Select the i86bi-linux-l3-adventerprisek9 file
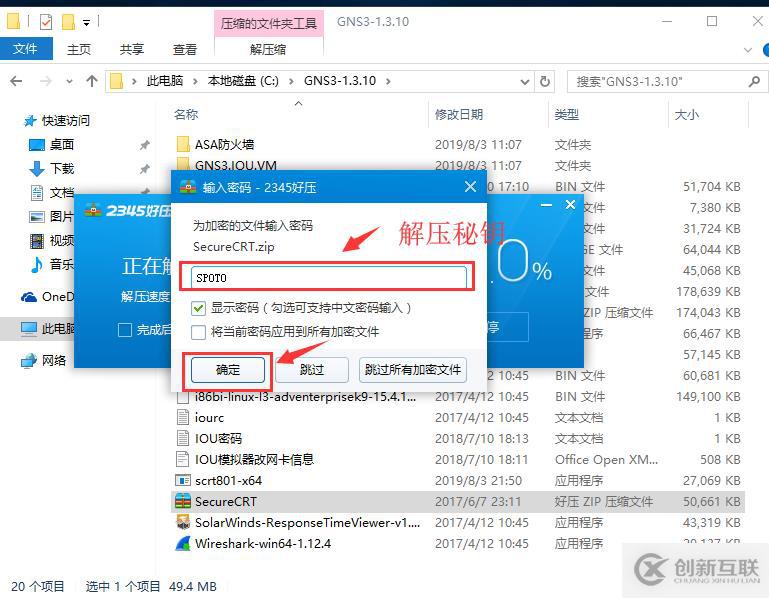Viewport: 769px width, 598px height. pos(296,396)
